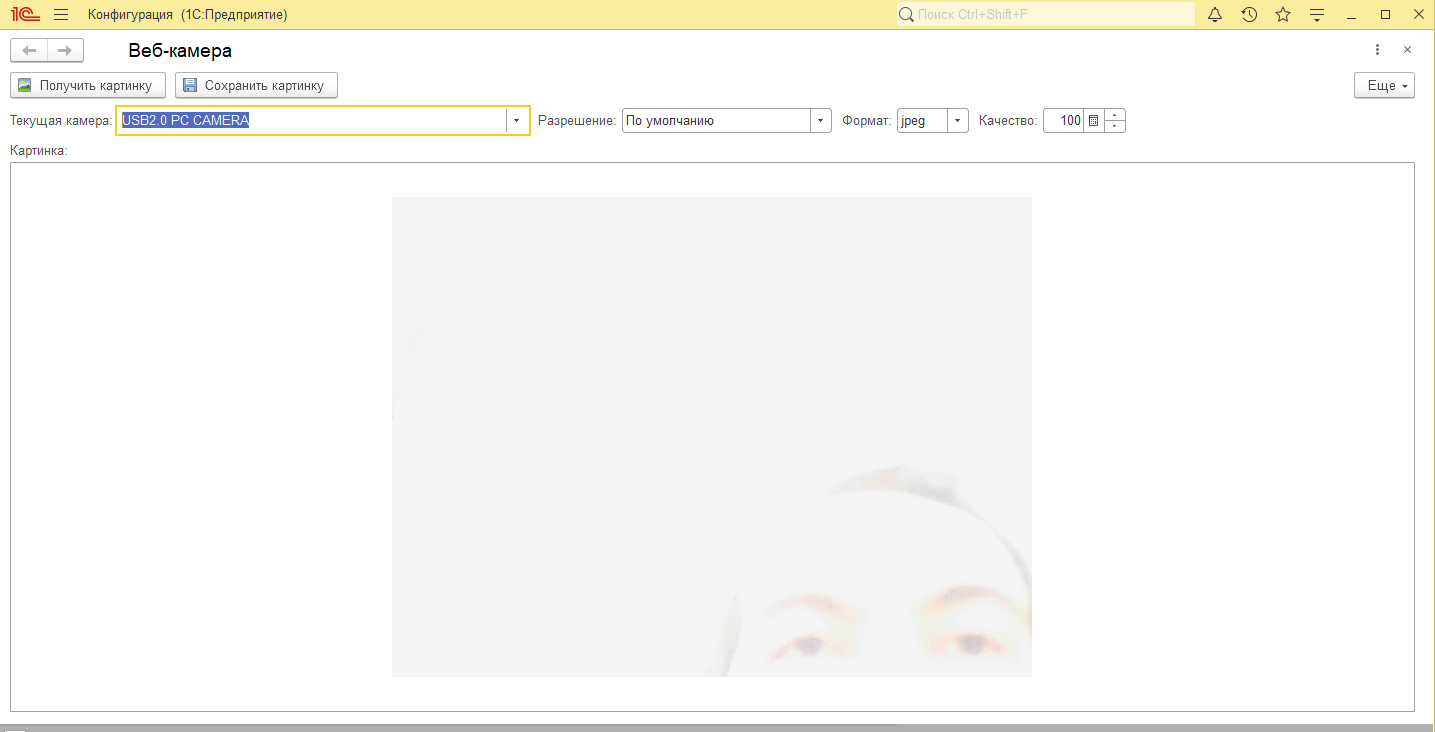
Task: Open the title bar settings lines icon
Action: tap(1317, 14)
